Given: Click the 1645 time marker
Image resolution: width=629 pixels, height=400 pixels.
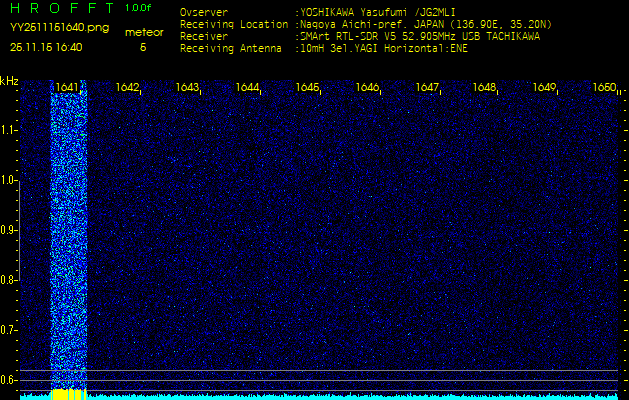Looking at the screenshot, I should 307,88.
